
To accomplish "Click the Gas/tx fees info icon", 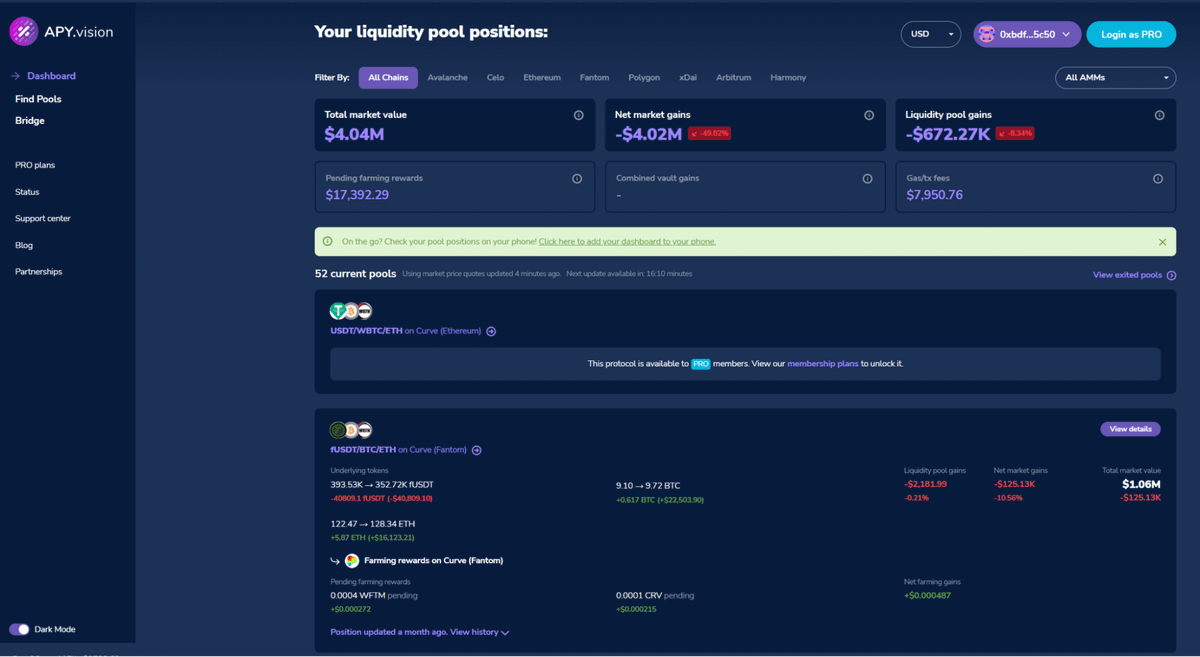I will coord(1158,179).
